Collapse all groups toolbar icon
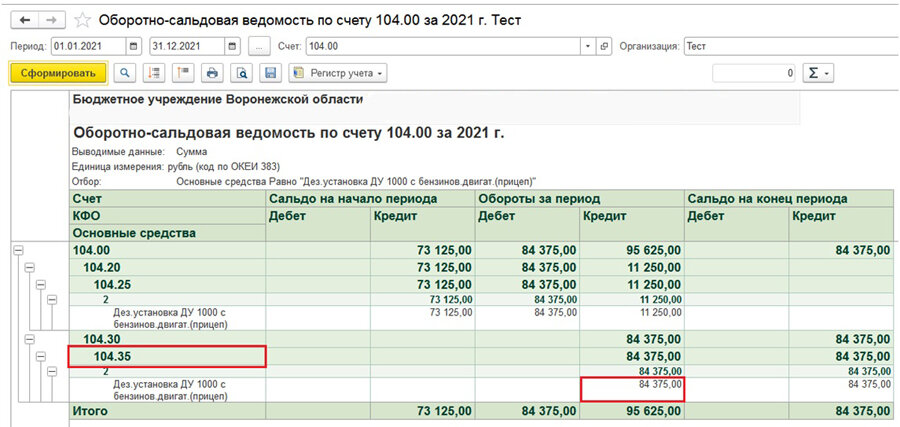 point(183,73)
